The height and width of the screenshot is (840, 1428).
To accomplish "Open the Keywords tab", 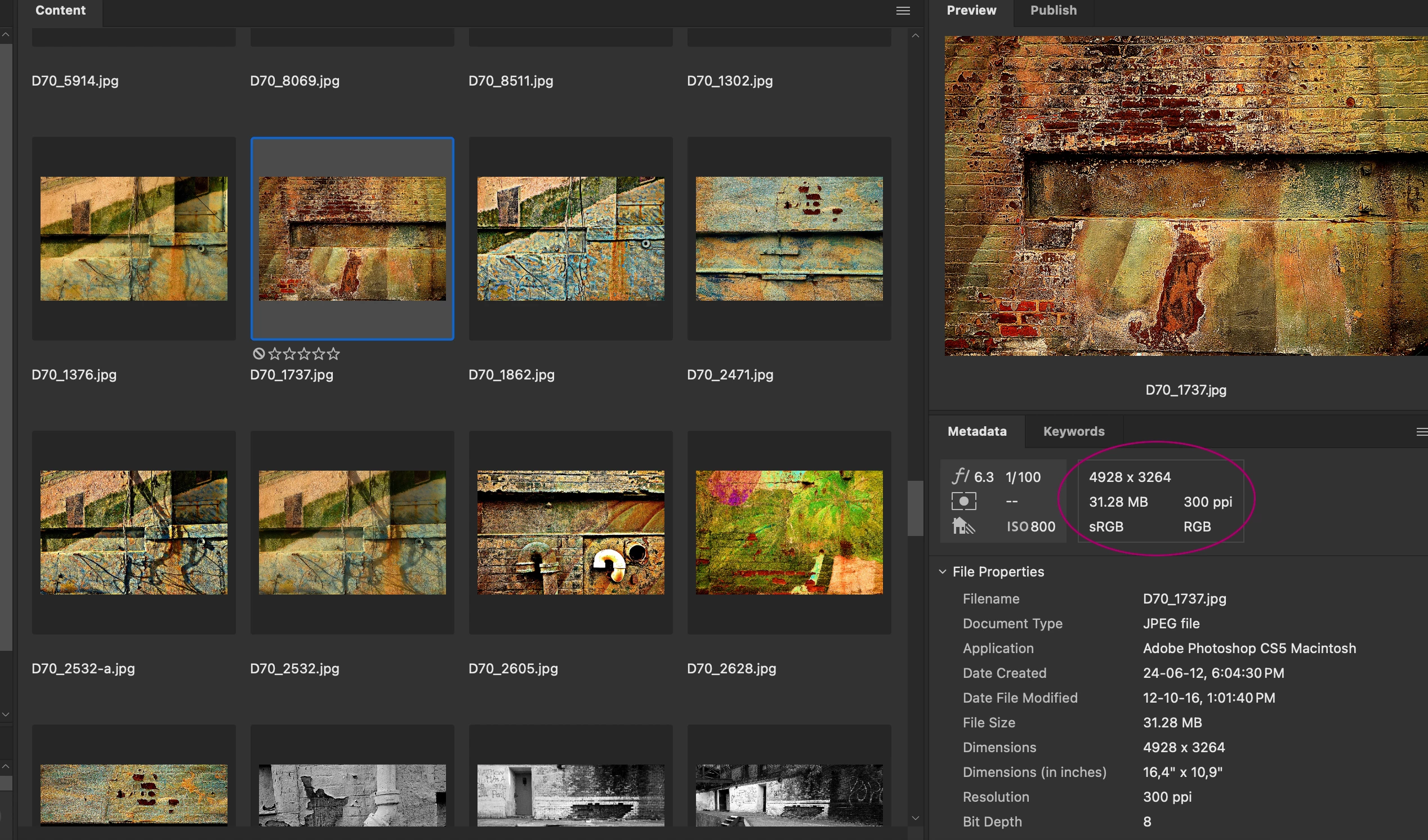I will [x=1073, y=432].
